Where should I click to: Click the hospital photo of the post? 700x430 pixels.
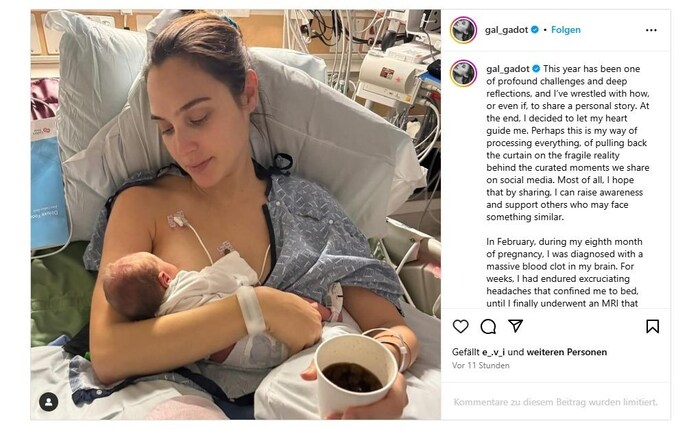[x=236, y=215]
